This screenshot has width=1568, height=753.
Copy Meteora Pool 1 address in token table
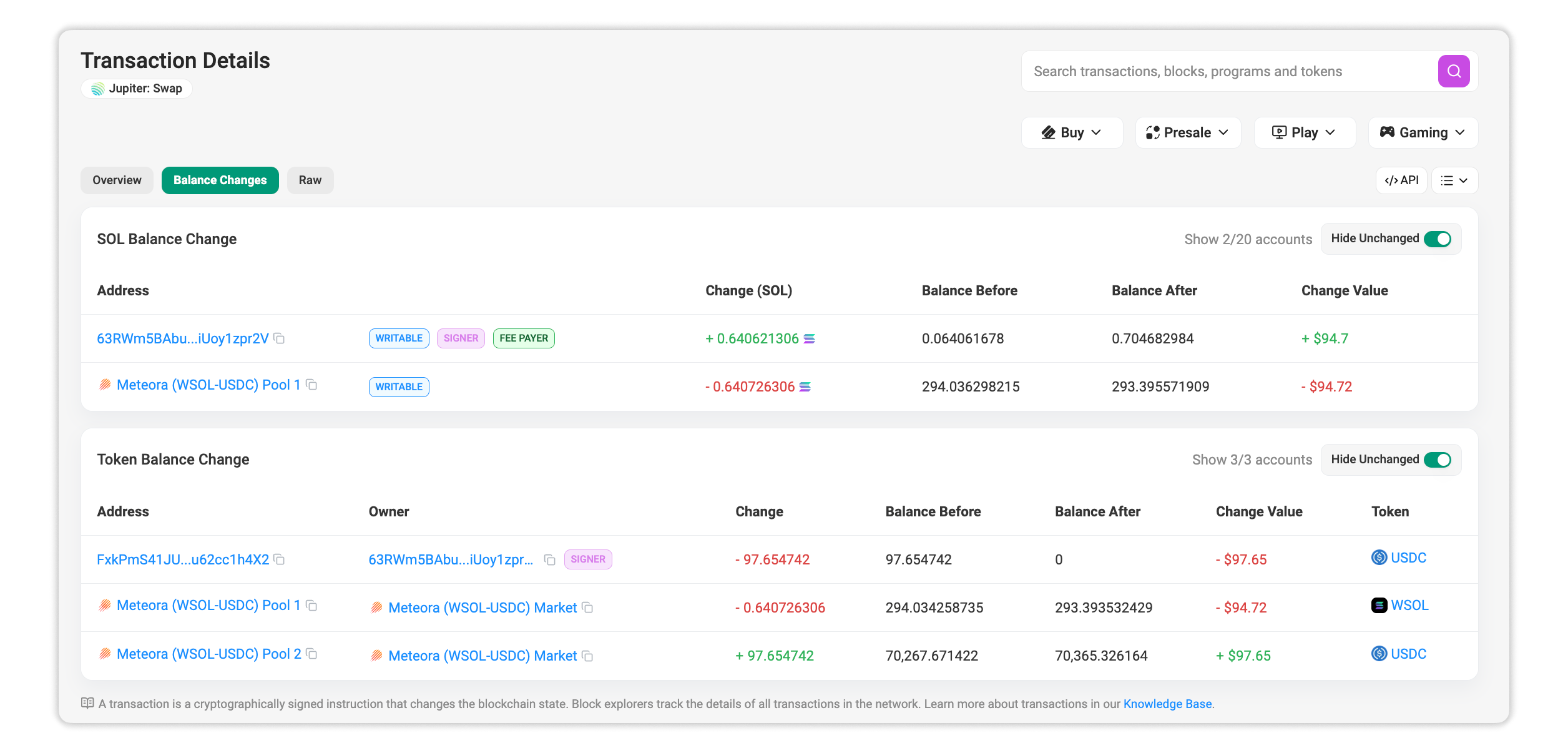pos(311,606)
